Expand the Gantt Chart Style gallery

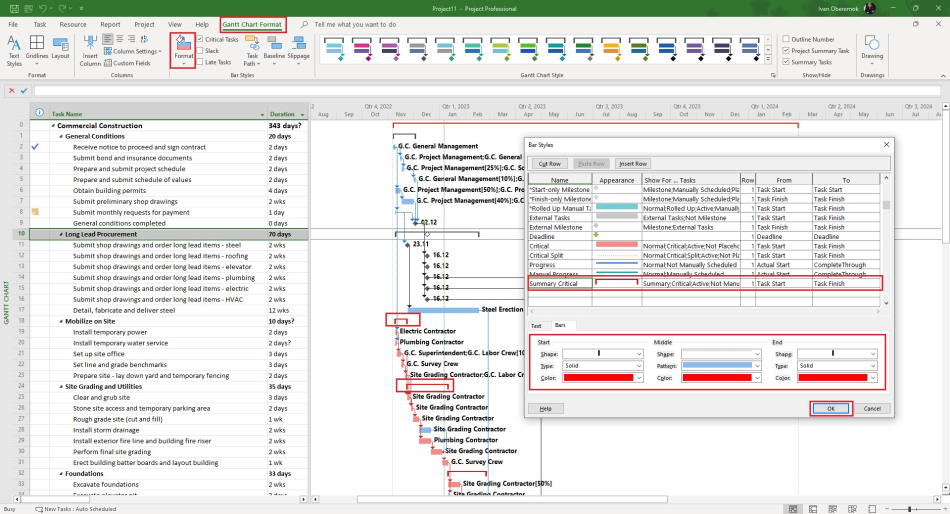coord(768,60)
